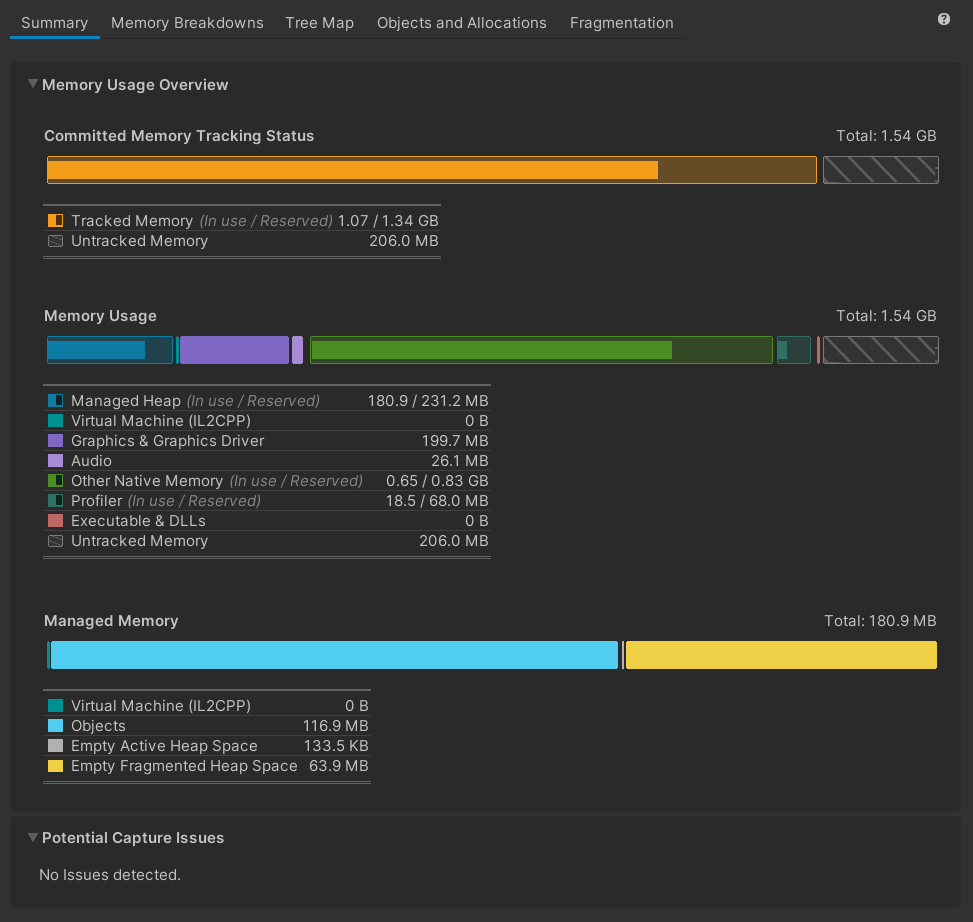Image resolution: width=973 pixels, height=922 pixels.
Task: Click the Graphics & Graphics Driver swatch
Action: pos(56,441)
